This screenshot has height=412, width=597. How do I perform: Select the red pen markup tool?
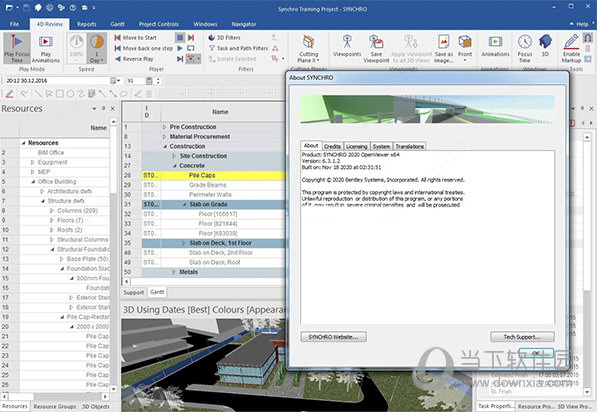click(x=10, y=94)
